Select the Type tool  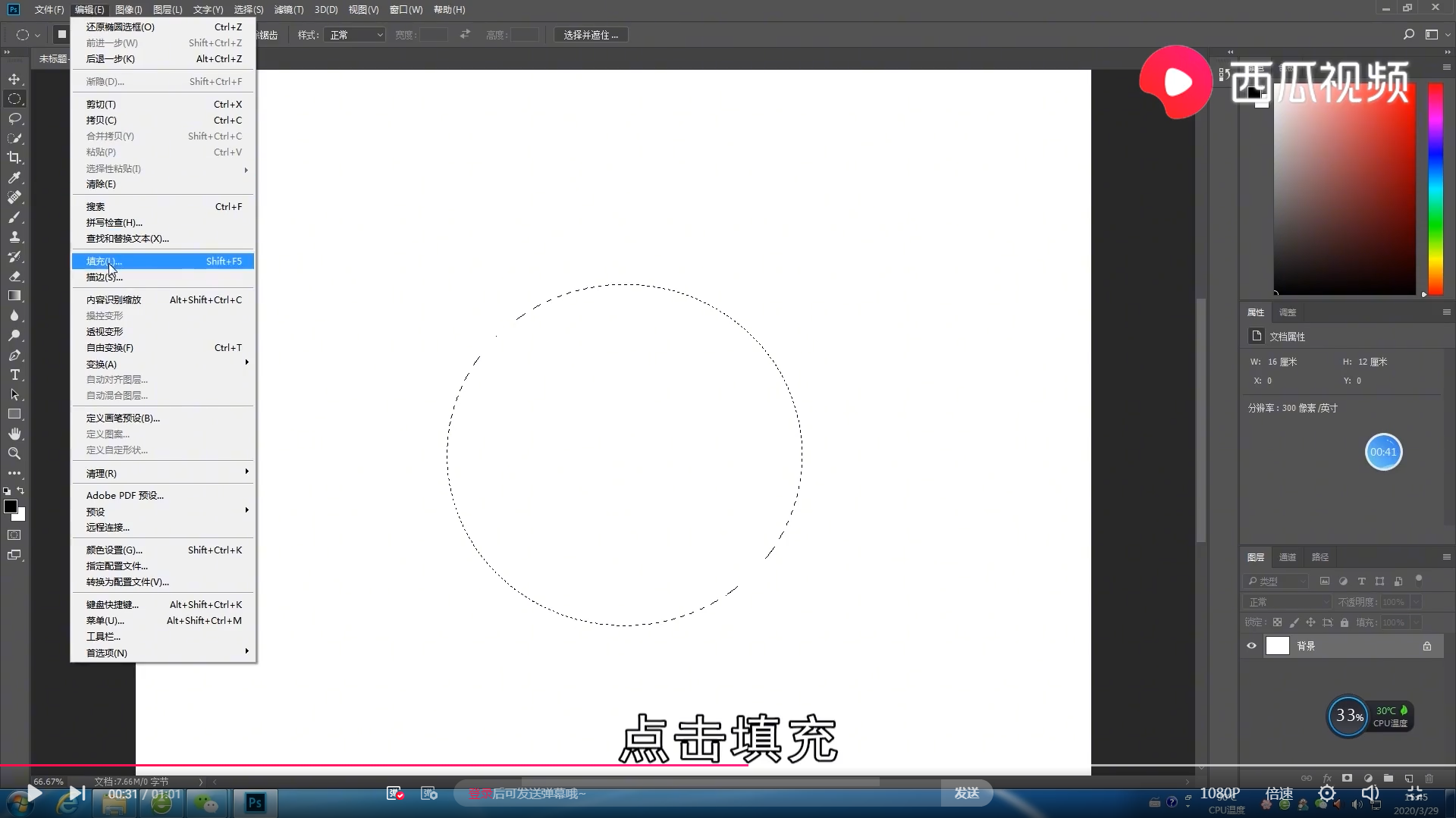click(x=14, y=375)
